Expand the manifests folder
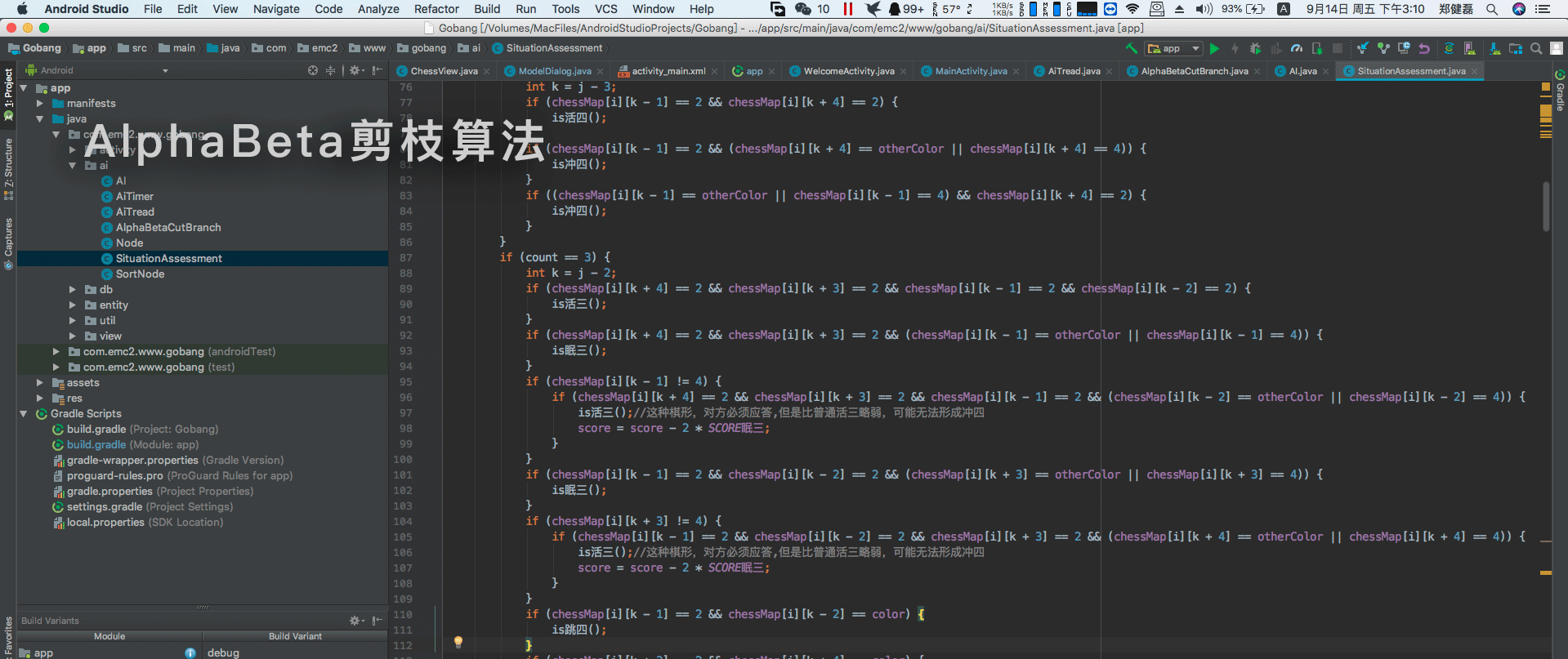1568x659 pixels. [x=39, y=104]
